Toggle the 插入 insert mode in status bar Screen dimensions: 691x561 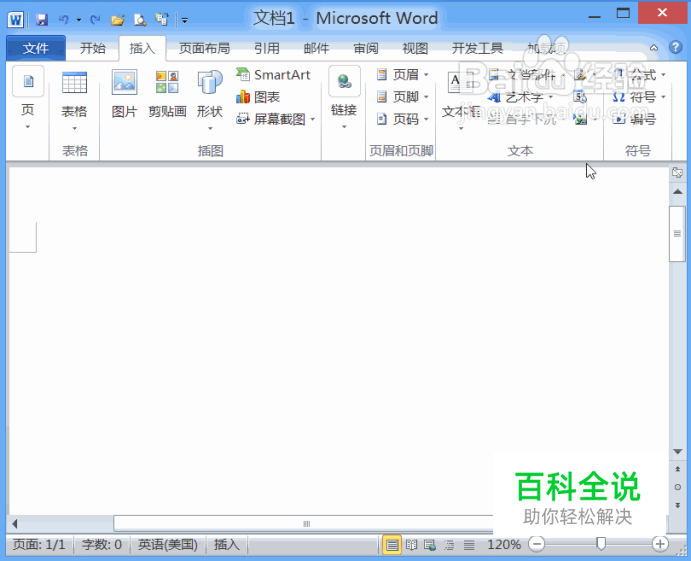pos(227,545)
